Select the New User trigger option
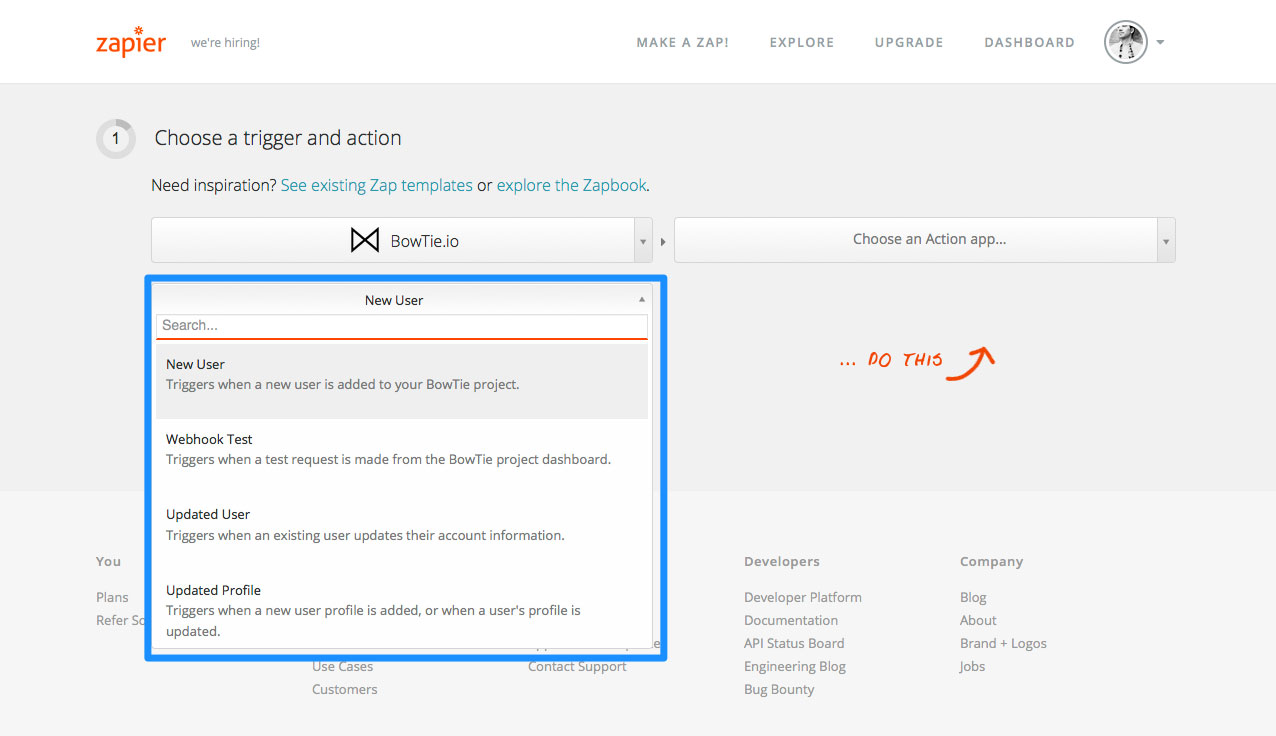 coord(402,381)
